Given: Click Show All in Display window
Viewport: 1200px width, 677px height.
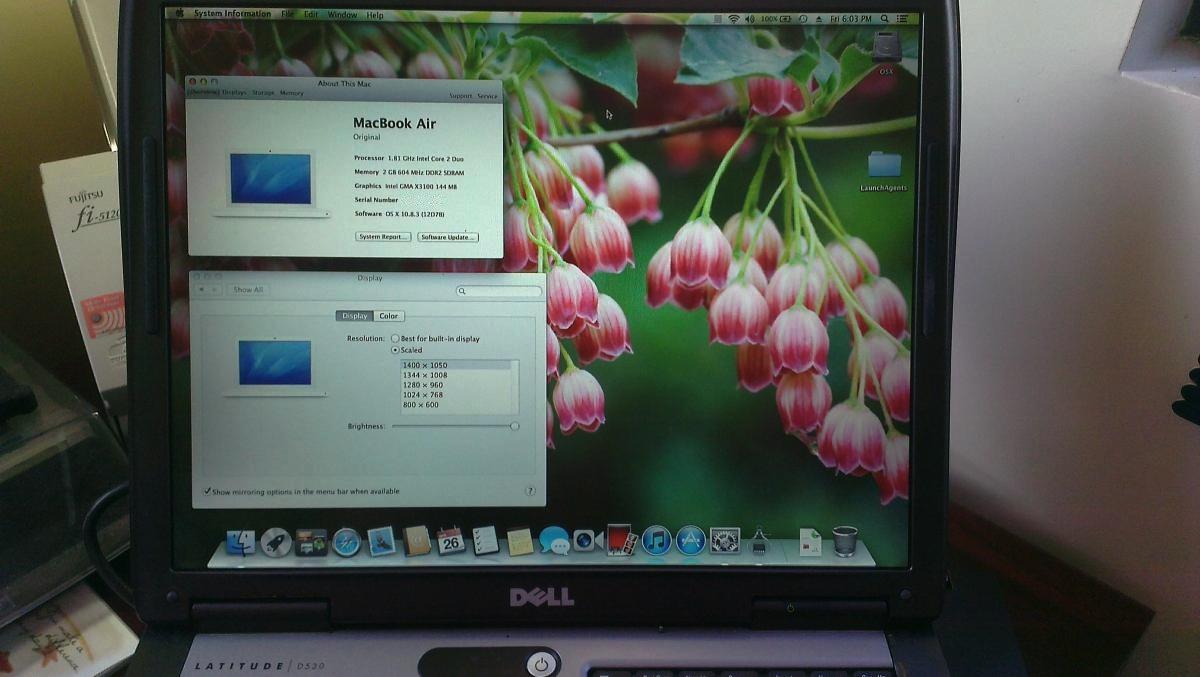Looking at the screenshot, I should point(248,289).
